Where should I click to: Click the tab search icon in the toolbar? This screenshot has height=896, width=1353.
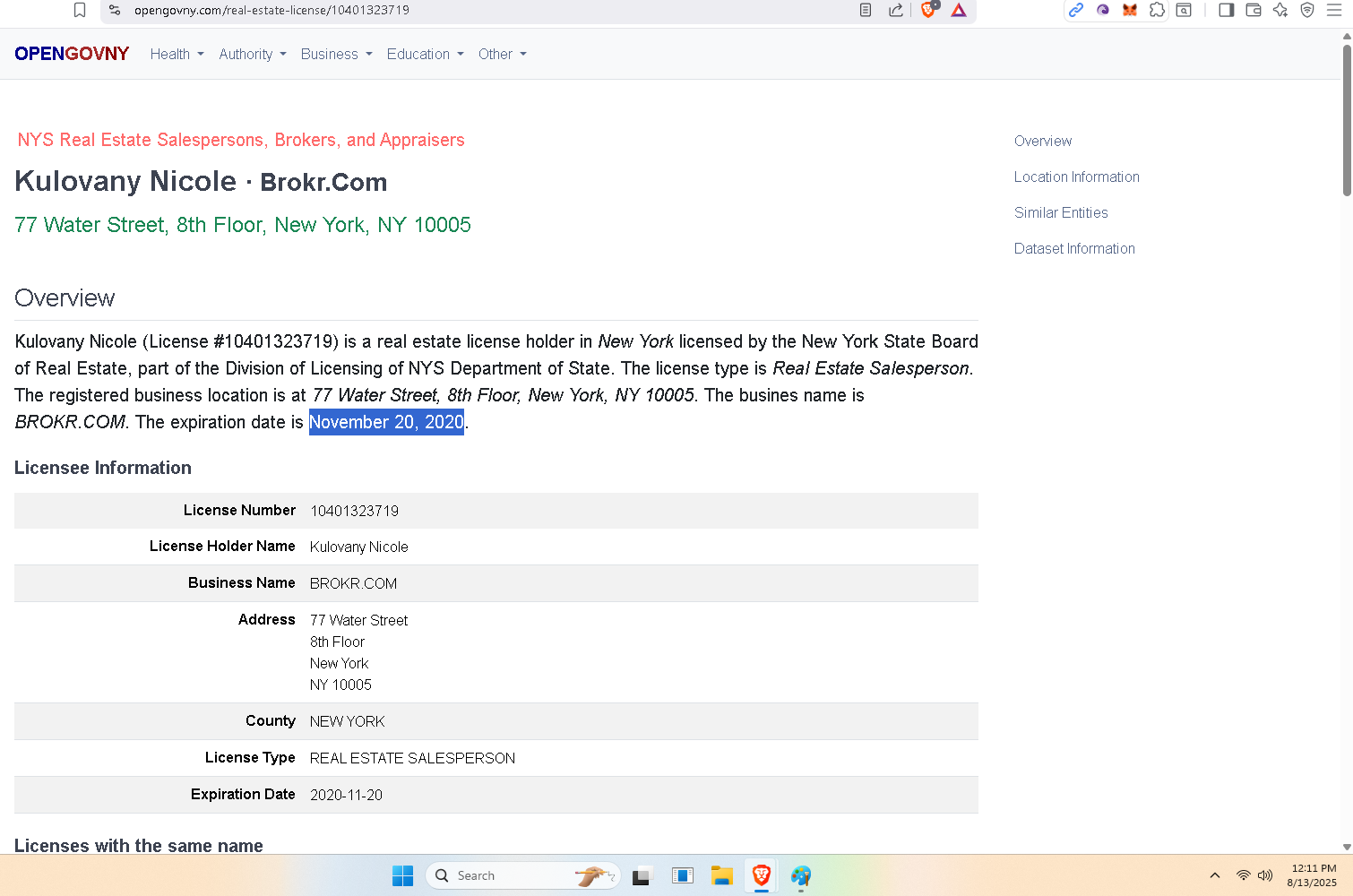coord(1184,10)
